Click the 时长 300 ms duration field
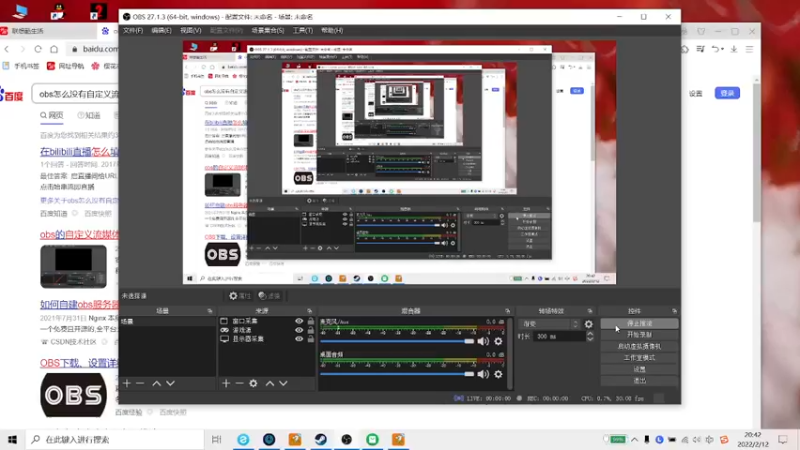 pyautogui.click(x=559, y=336)
